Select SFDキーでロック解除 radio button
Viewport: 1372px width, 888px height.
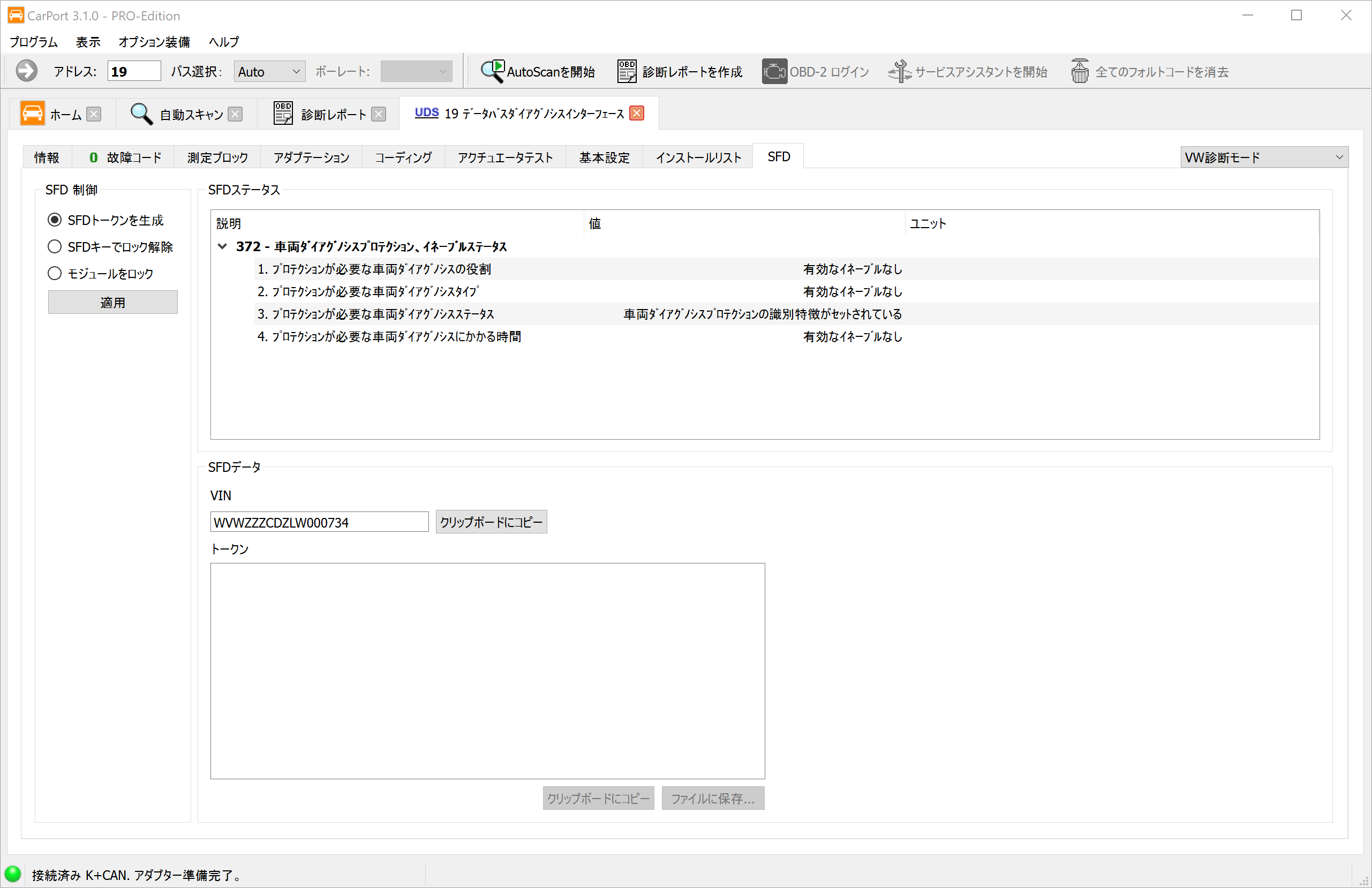coord(55,247)
